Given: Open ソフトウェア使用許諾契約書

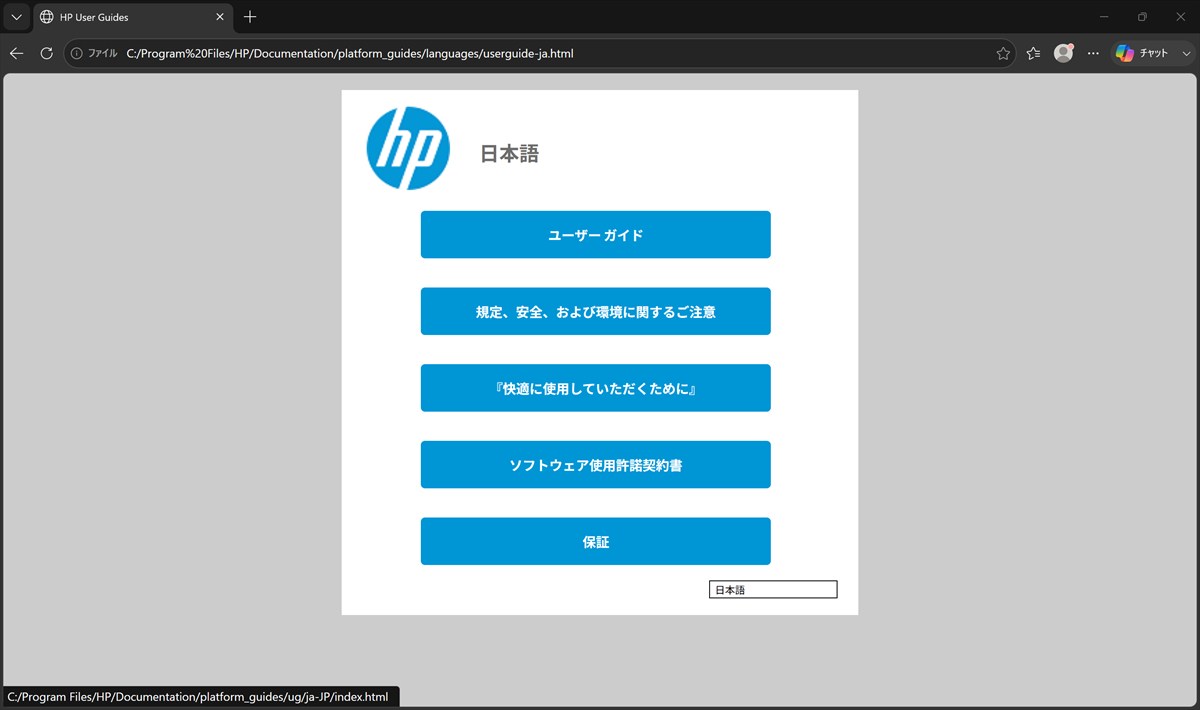Looking at the screenshot, I should click(x=595, y=465).
